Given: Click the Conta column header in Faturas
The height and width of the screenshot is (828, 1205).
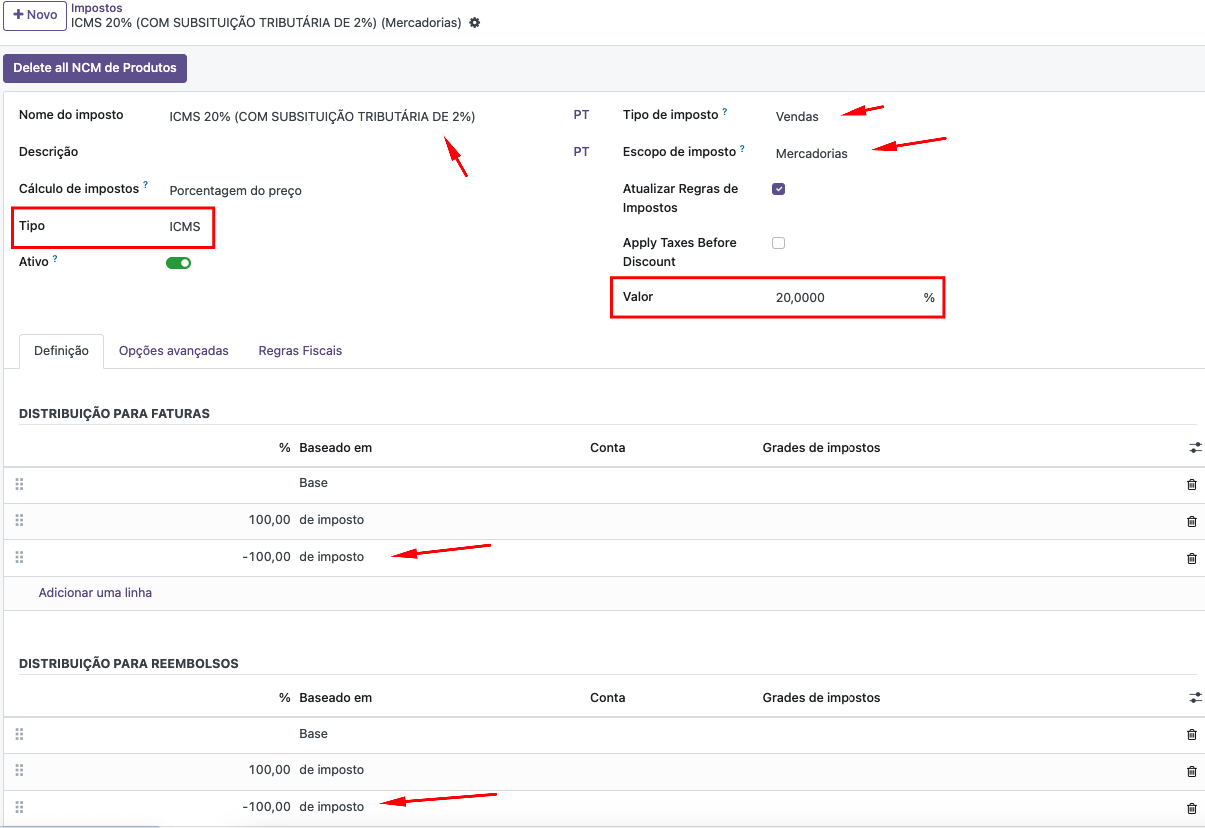Looking at the screenshot, I should click(x=608, y=448).
